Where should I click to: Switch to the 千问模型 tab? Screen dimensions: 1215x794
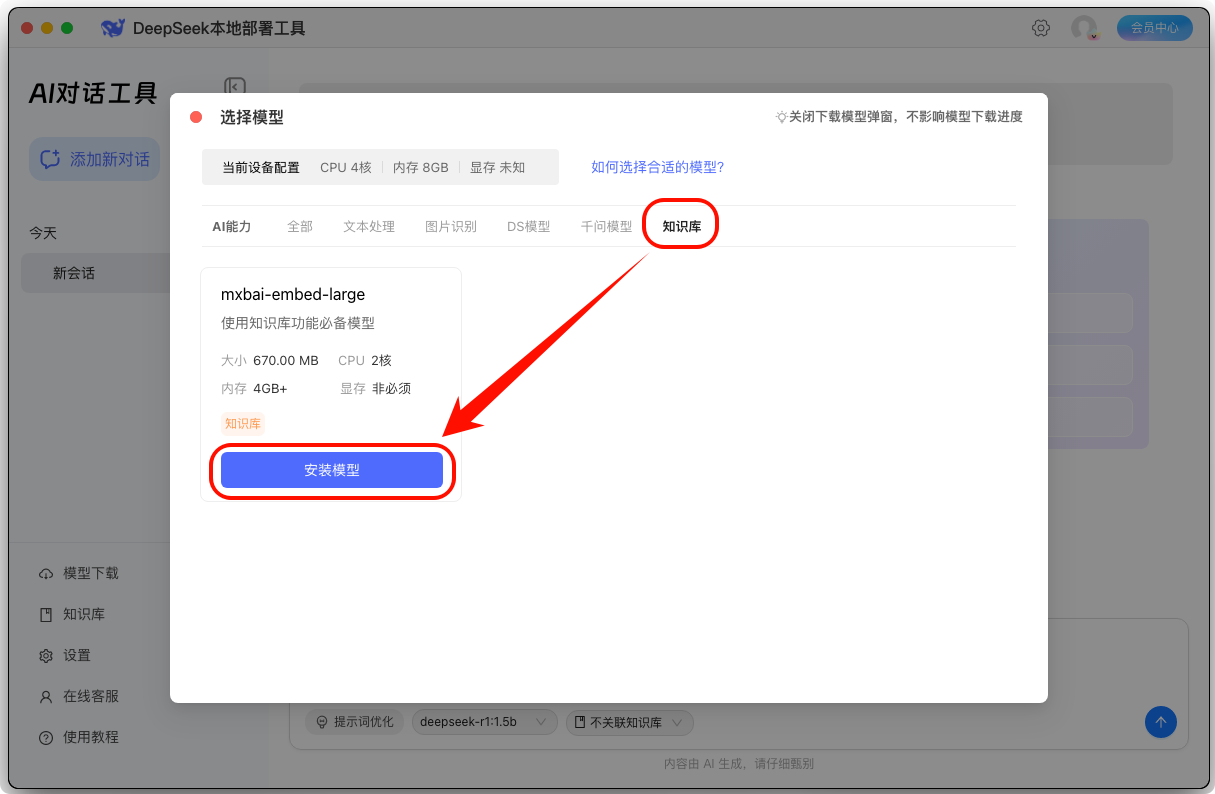click(606, 226)
